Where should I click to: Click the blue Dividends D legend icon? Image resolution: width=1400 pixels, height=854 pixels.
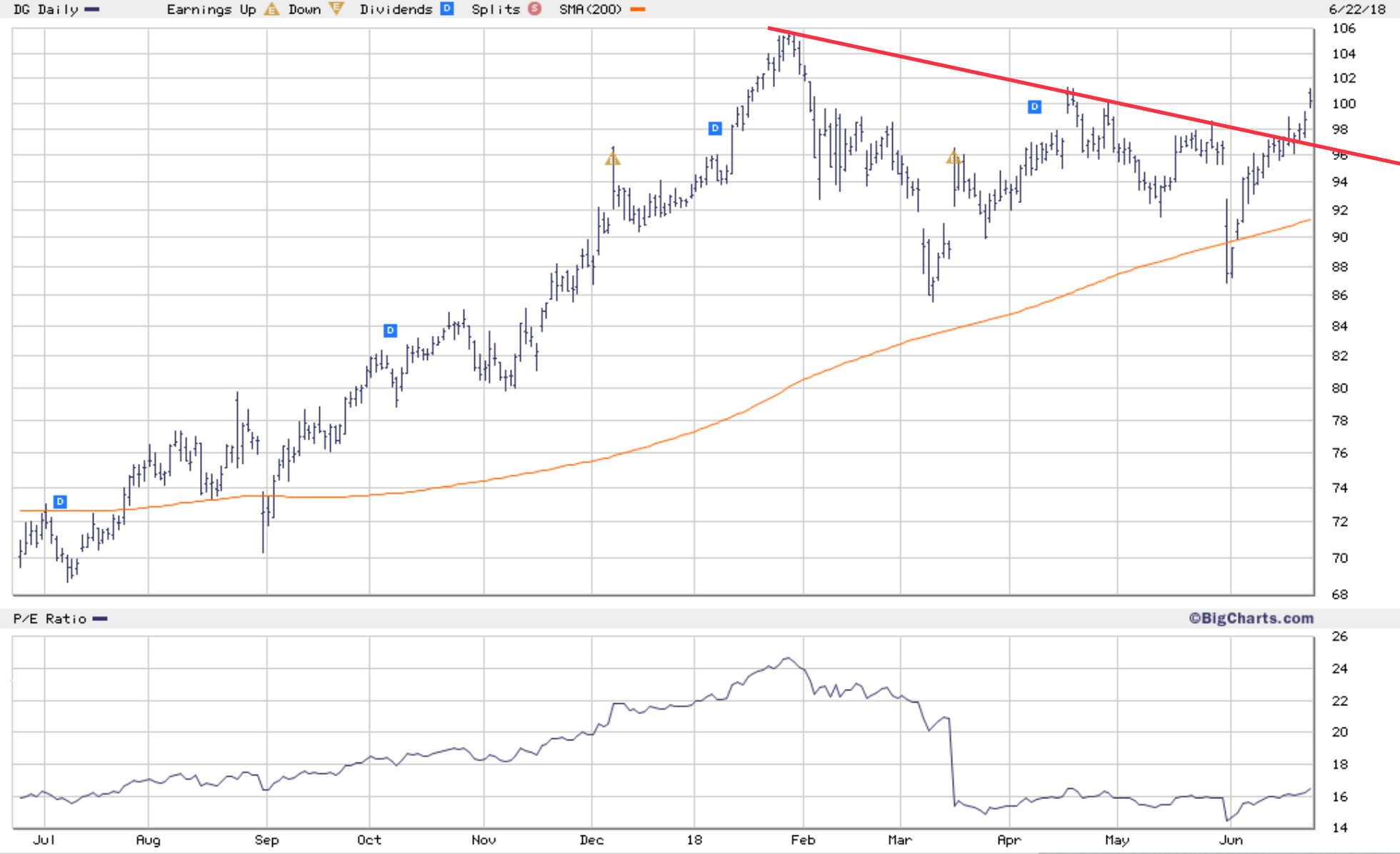click(x=447, y=9)
